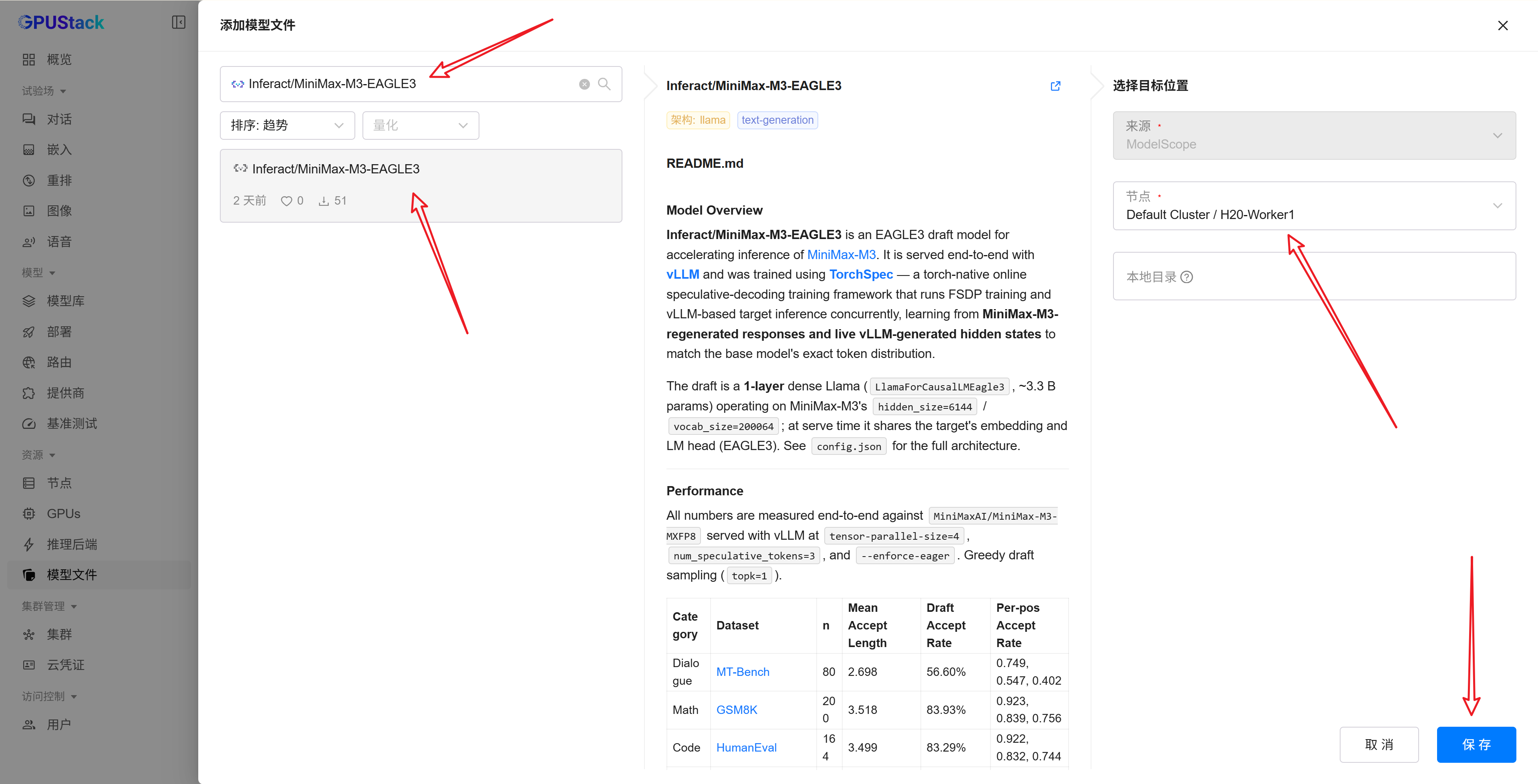Open the 模型库 catalog icon
This screenshot has height=784, width=1538.
(x=29, y=301)
